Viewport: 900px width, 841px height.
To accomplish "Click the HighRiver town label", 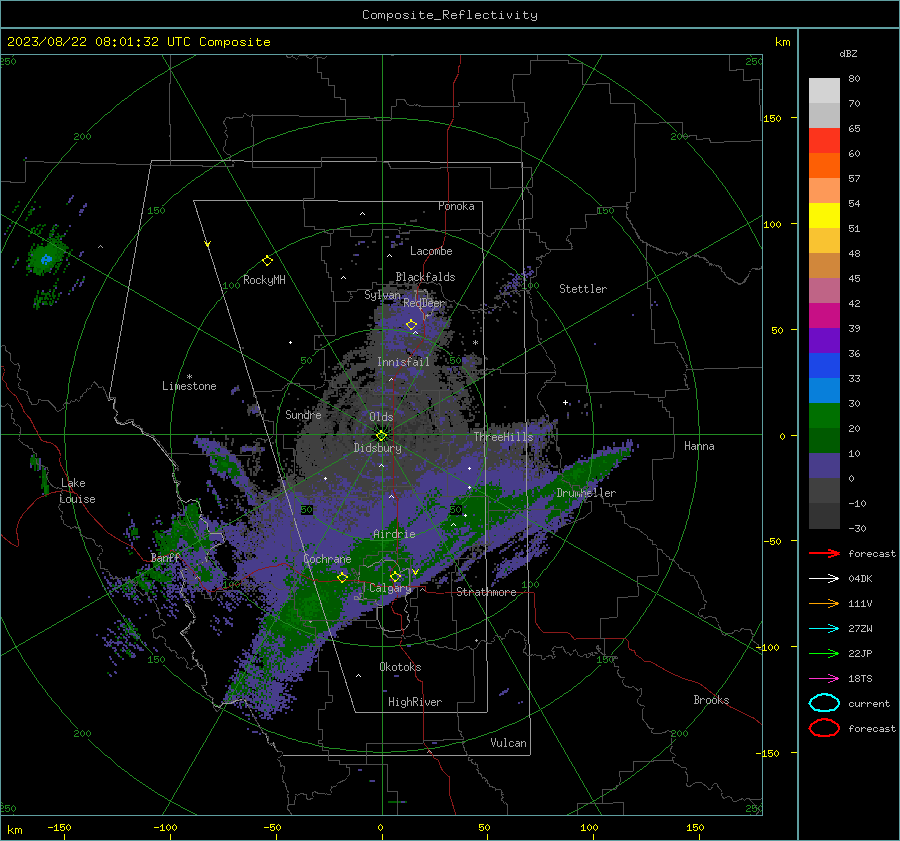I will click(415, 702).
